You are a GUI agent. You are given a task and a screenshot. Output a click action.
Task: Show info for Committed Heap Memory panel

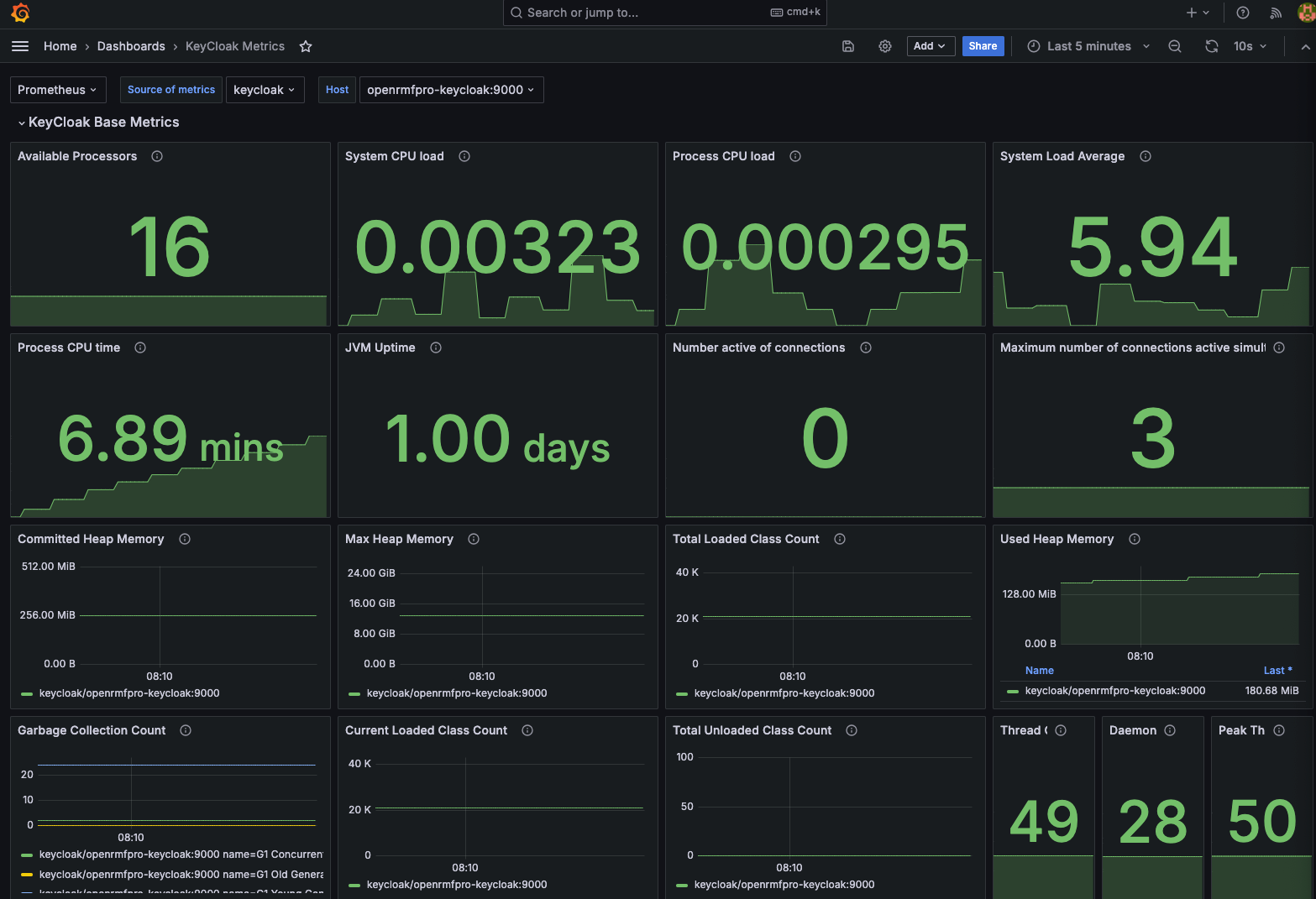click(185, 539)
